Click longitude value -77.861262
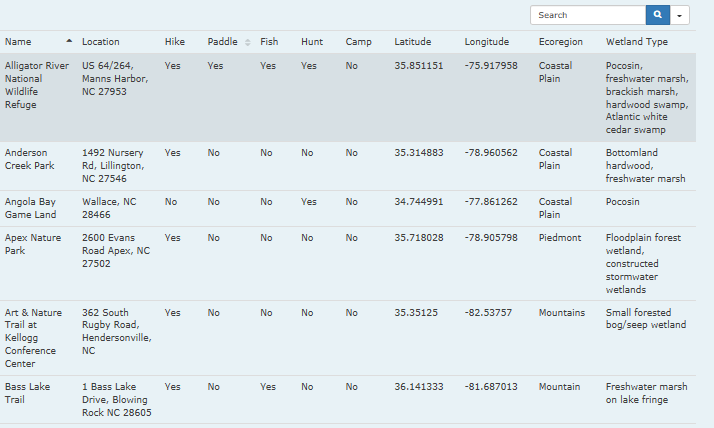The width and height of the screenshot is (714, 428). (x=491, y=202)
